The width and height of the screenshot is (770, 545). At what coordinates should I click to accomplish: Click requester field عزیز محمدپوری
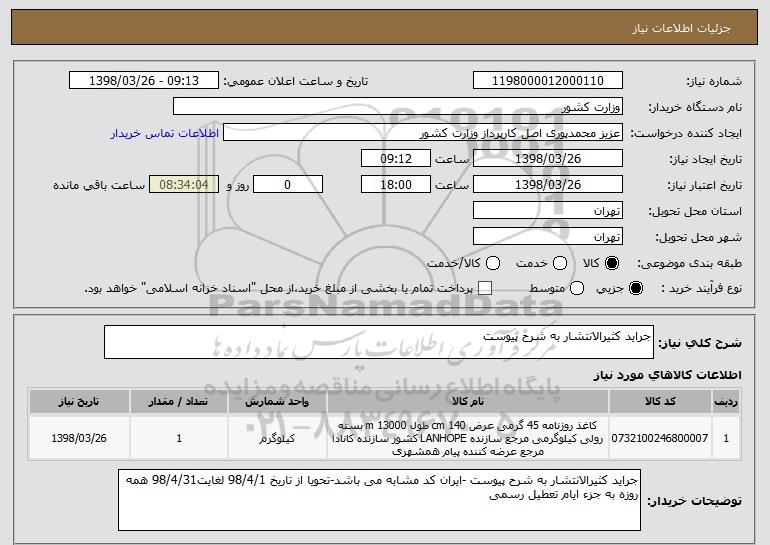click(x=423, y=133)
